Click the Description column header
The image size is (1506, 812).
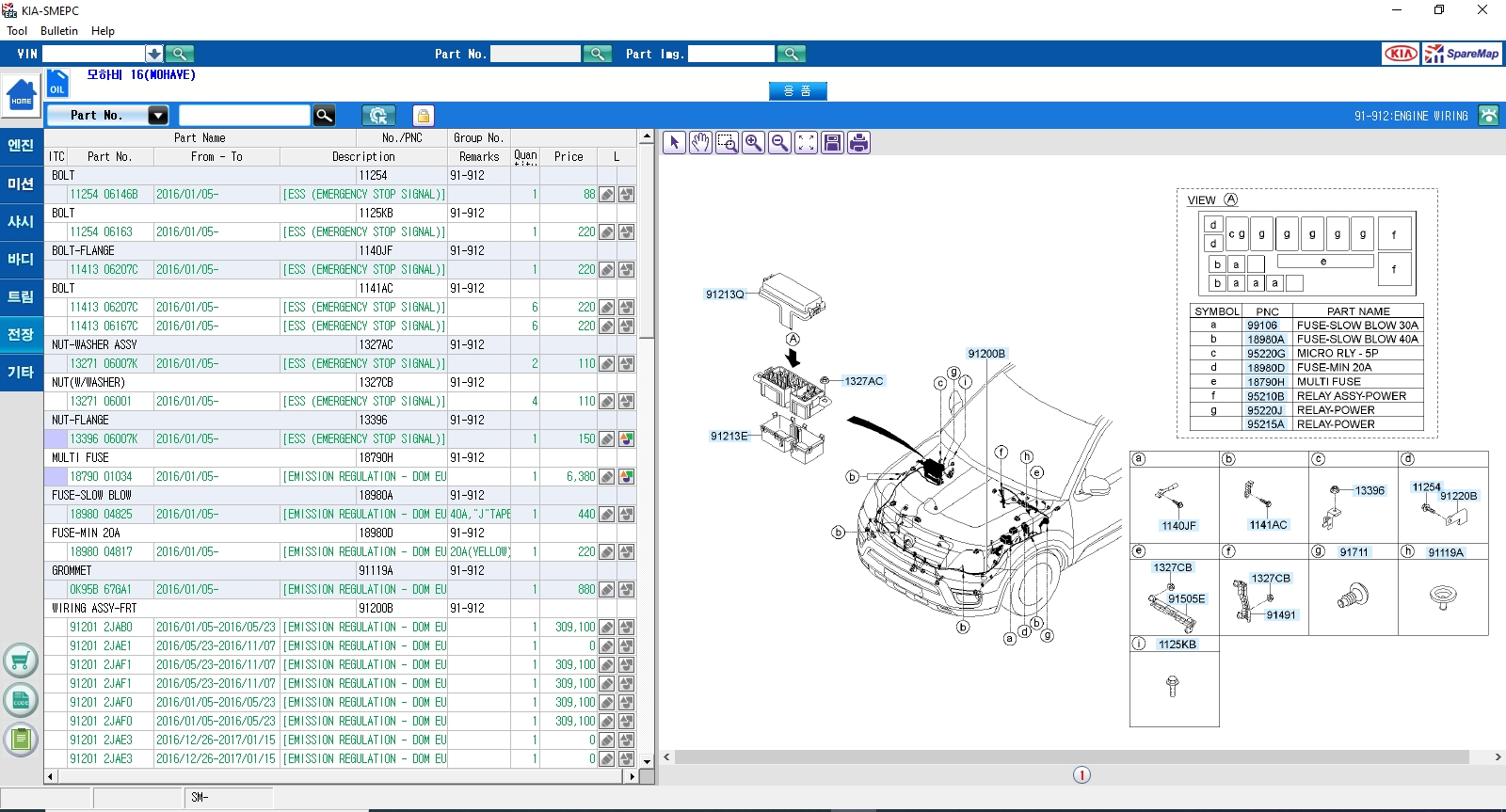pyautogui.click(x=363, y=157)
